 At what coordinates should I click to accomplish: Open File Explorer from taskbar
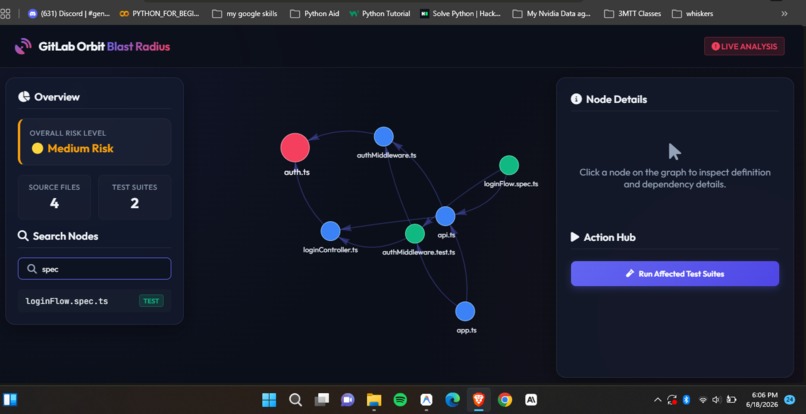[374, 400]
